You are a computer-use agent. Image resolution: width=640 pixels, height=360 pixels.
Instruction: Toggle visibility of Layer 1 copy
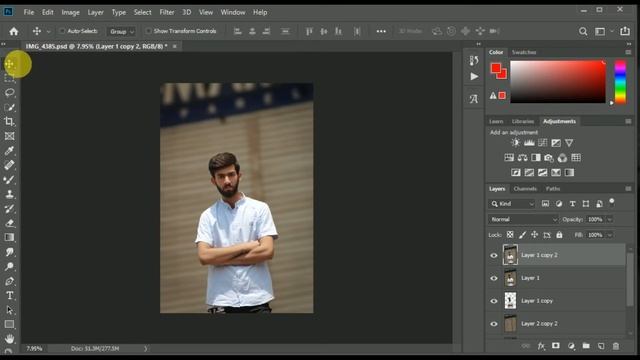[x=494, y=301]
